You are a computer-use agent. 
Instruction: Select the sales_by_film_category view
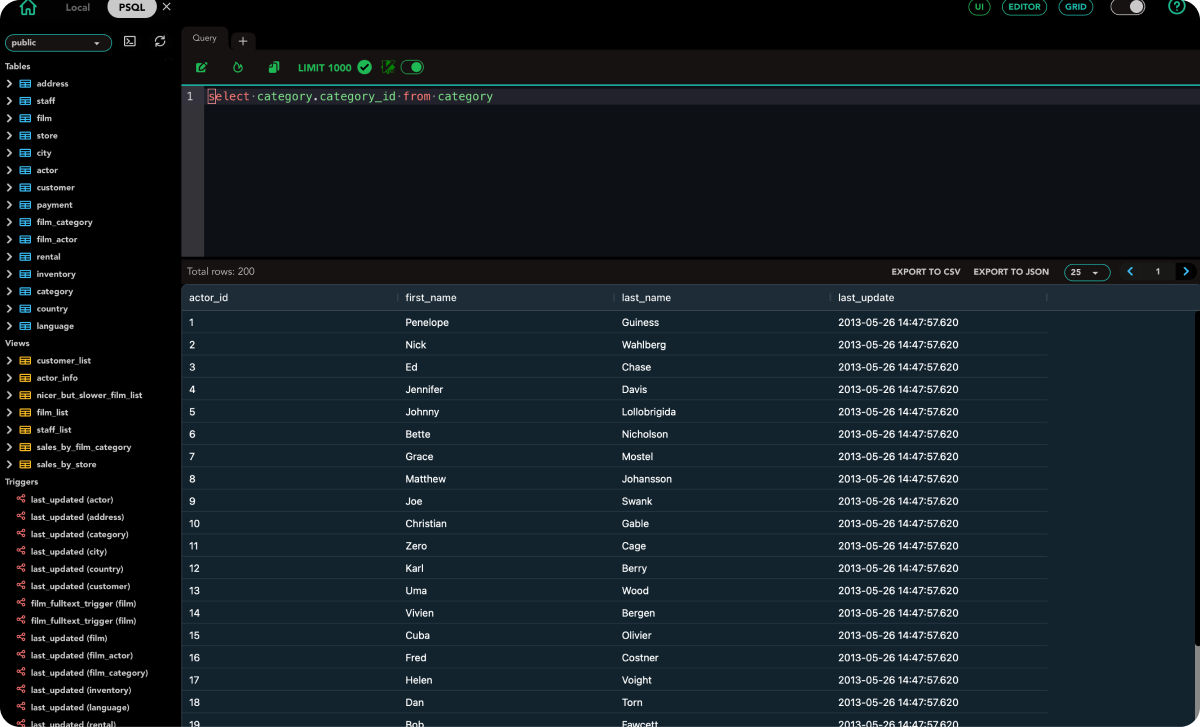pos(84,447)
